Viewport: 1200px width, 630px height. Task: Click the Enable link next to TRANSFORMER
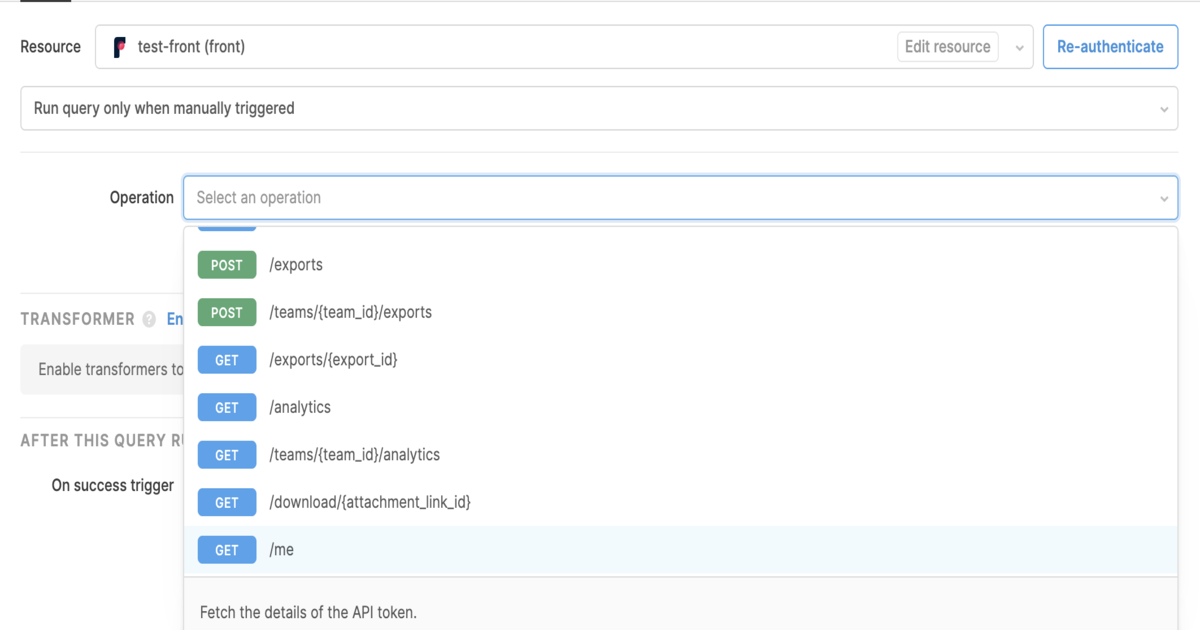(x=175, y=319)
